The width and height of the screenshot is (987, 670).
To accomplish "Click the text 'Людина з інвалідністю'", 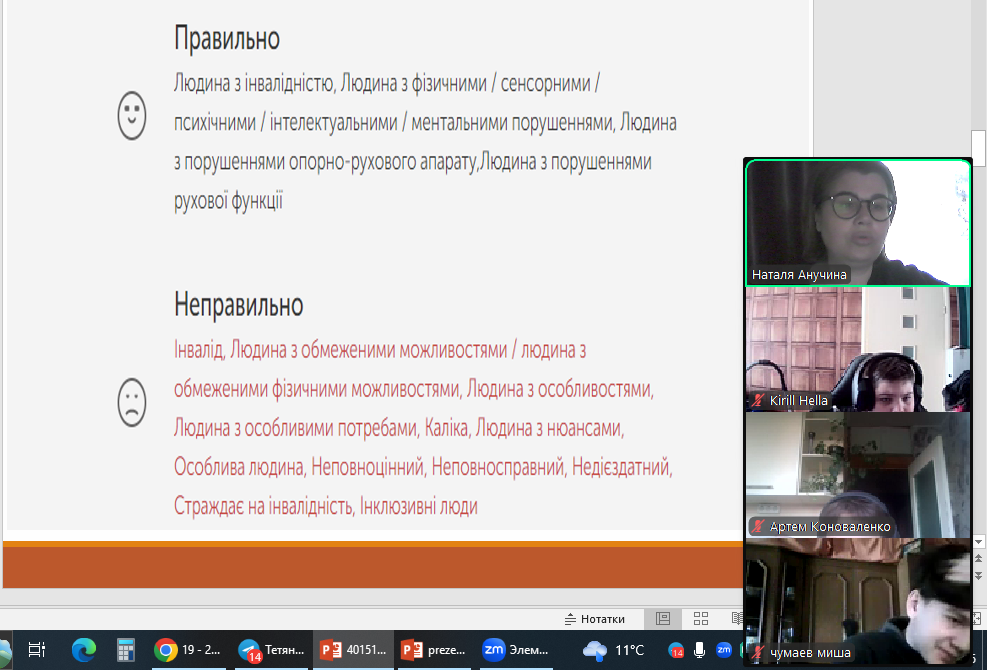I will [253, 84].
